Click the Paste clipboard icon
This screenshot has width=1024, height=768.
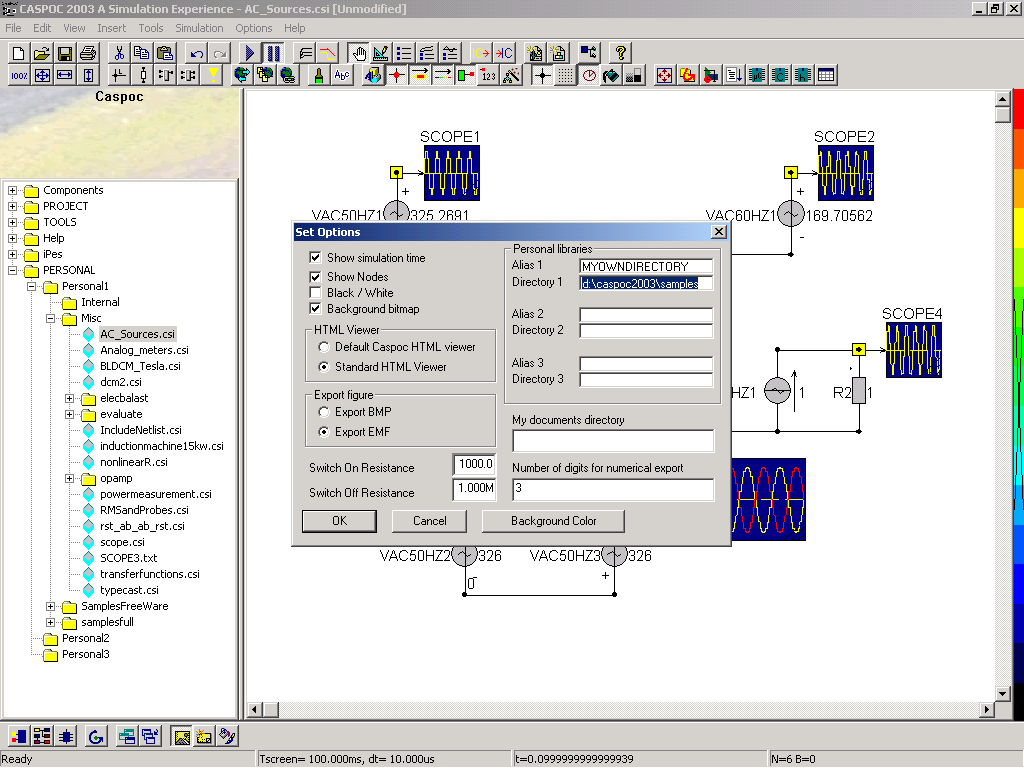(x=165, y=53)
